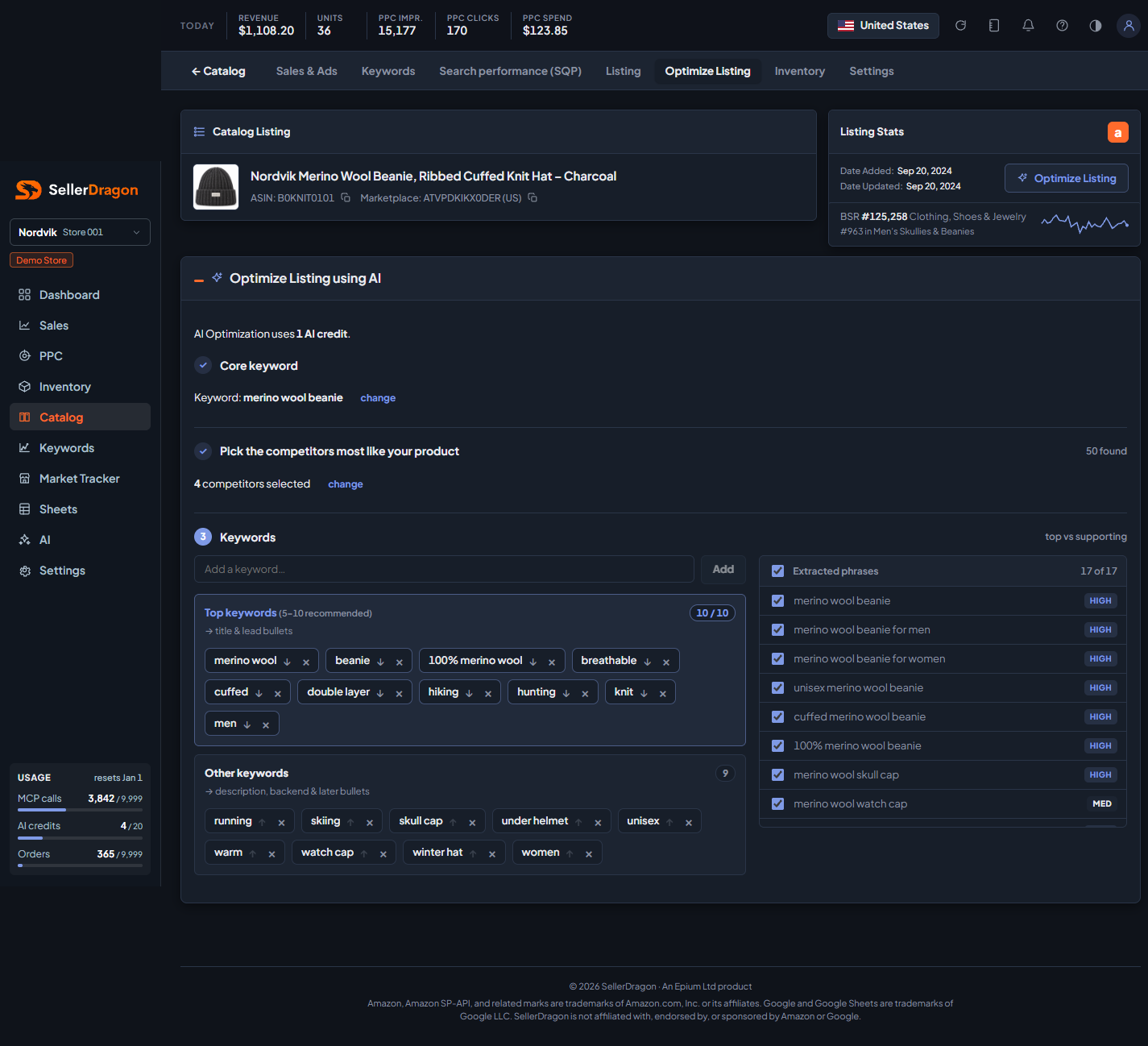Uncheck 'merino wool watch cap' phrase
Viewport: 1148px width, 1046px height.
778,803
